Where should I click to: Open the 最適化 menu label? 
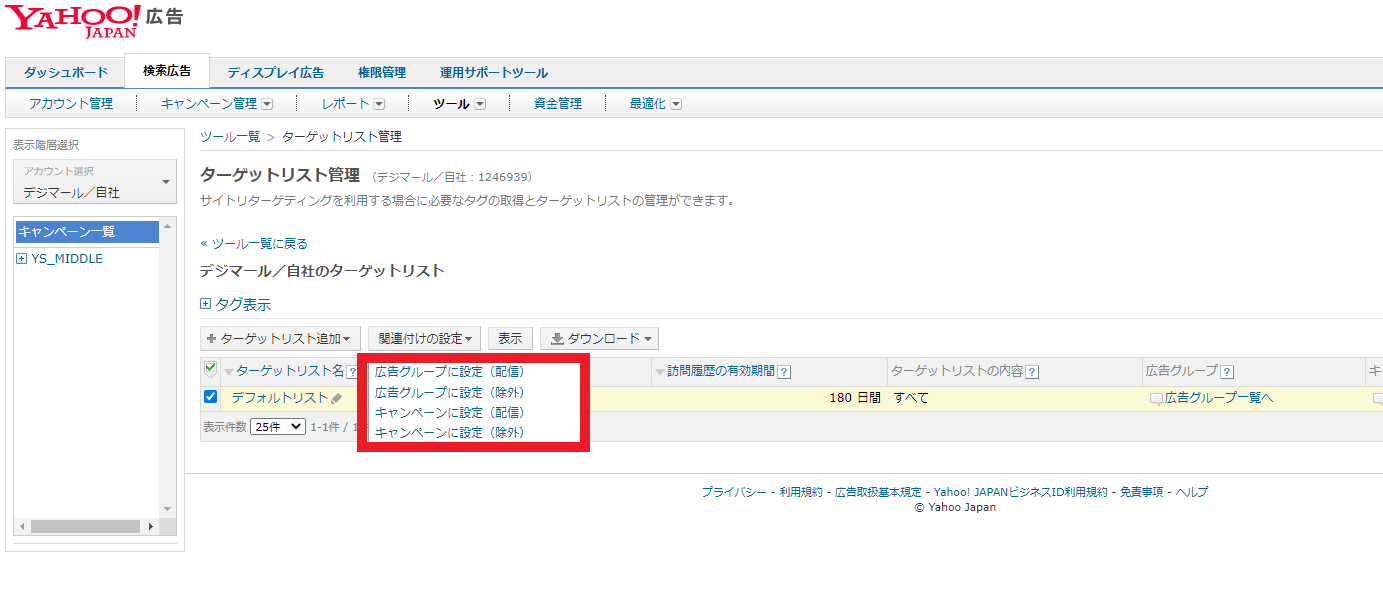click(x=648, y=103)
